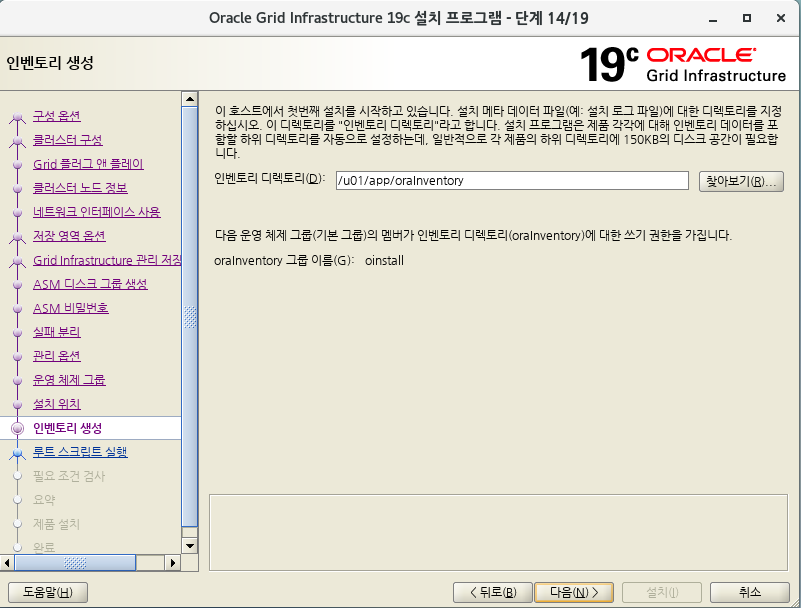The image size is (801, 608).
Task: Open Grid 플러그 앤 플레이 step
Action: 88,164
